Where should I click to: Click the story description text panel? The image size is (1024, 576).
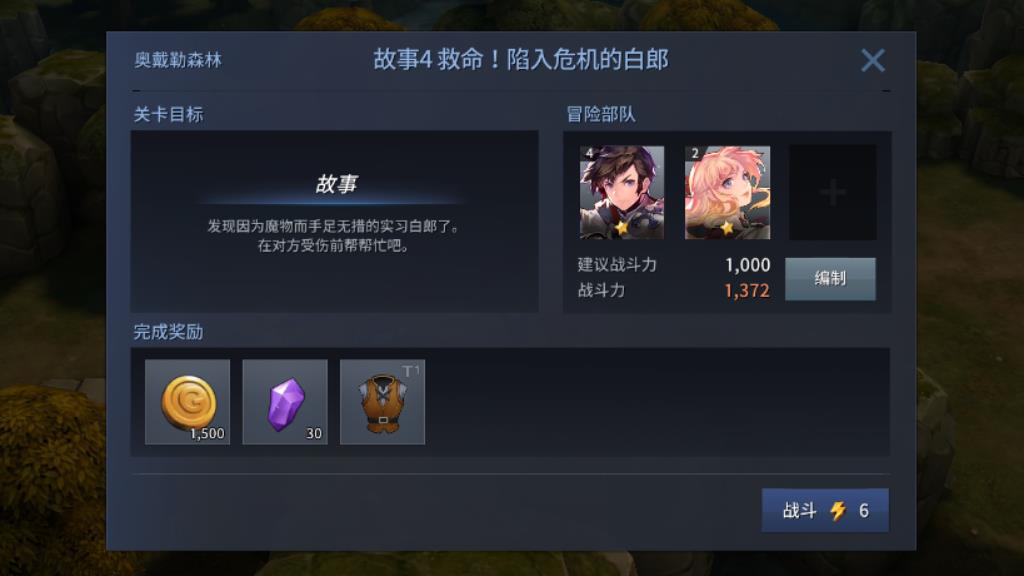(334, 236)
